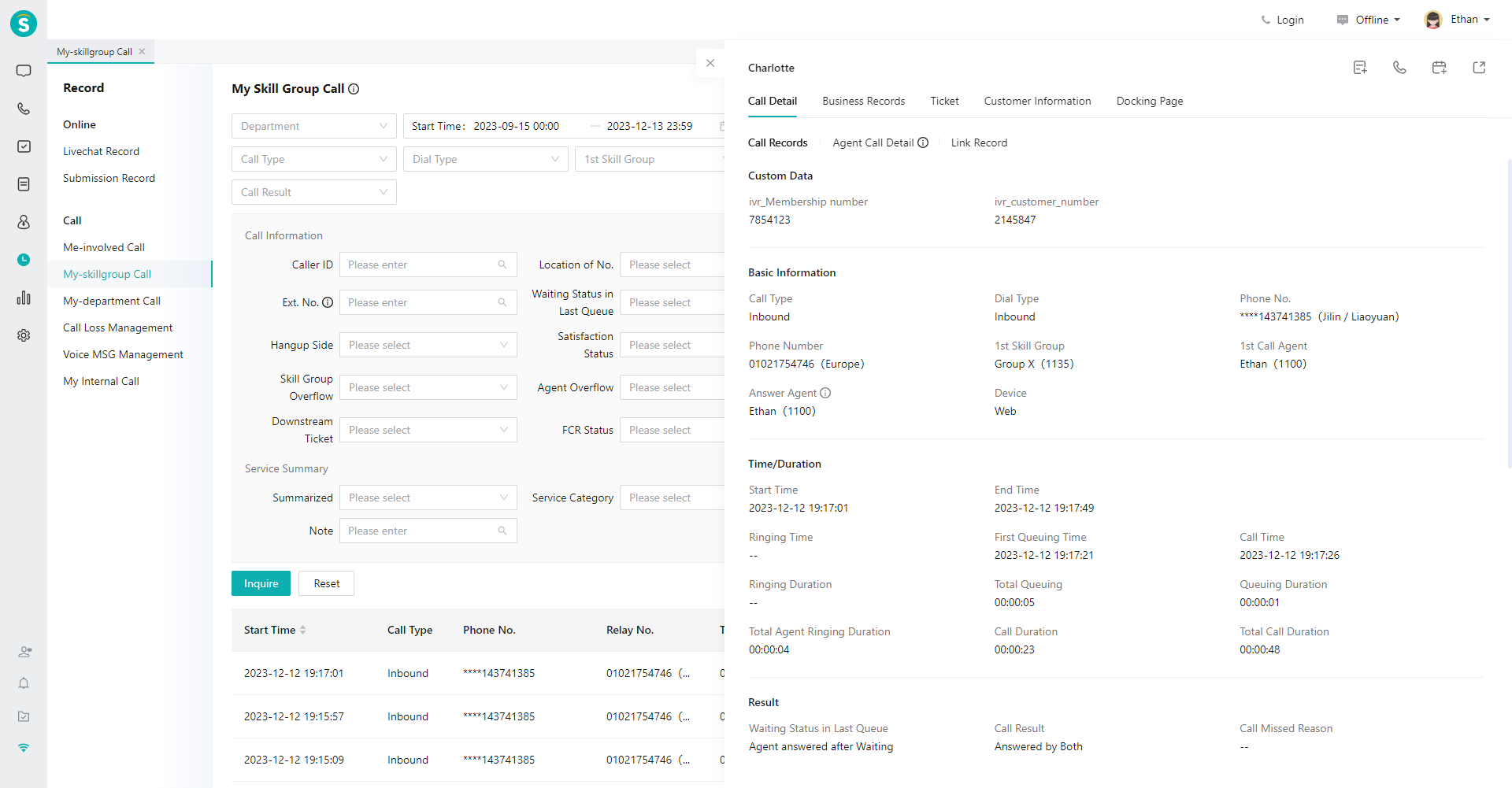Click the info icon beside Answer Agent
The image size is (1512, 788).
pos(825,393)
